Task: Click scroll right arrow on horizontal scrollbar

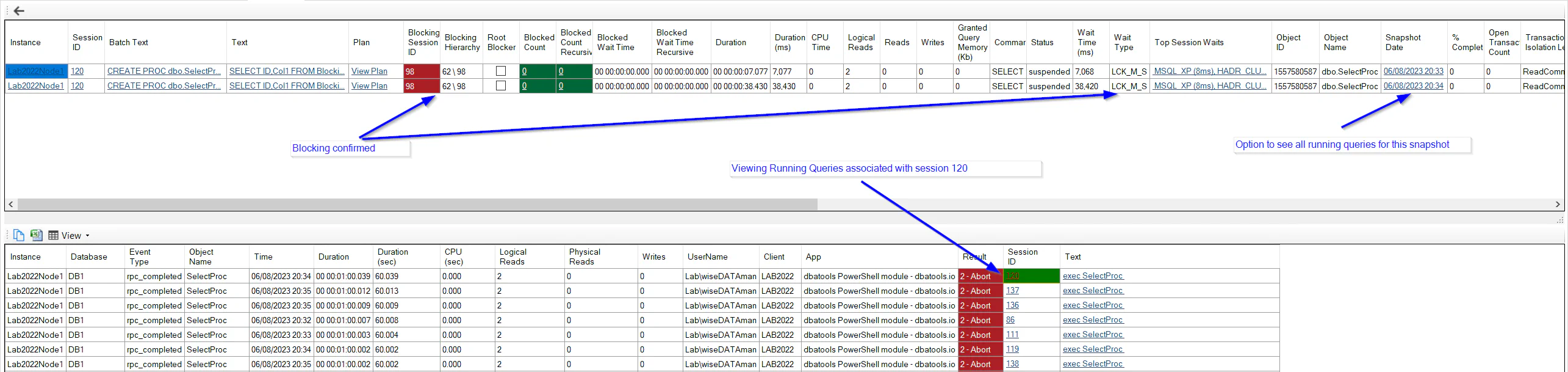Action: 1558,205
